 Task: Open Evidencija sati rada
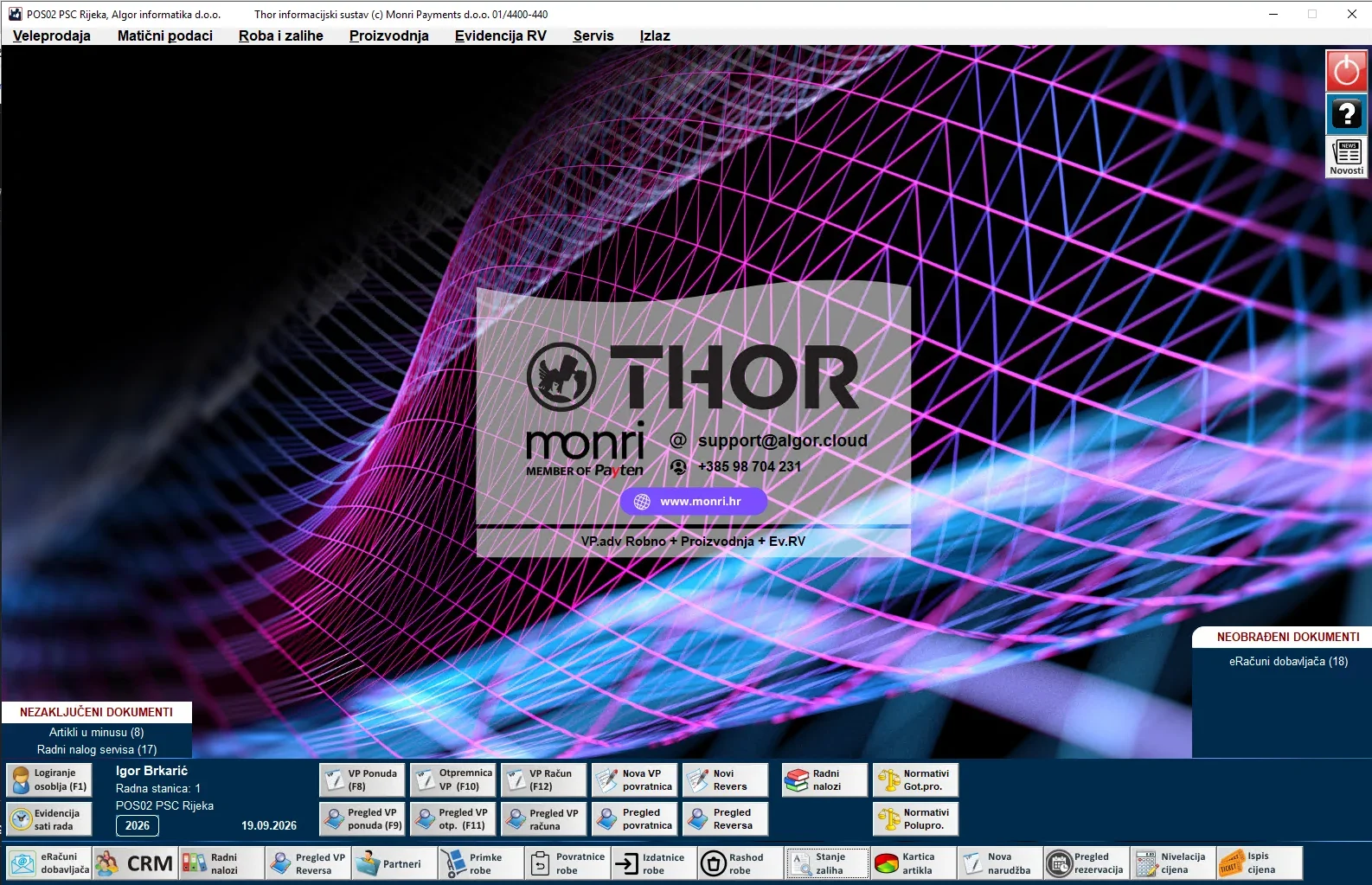49,818
